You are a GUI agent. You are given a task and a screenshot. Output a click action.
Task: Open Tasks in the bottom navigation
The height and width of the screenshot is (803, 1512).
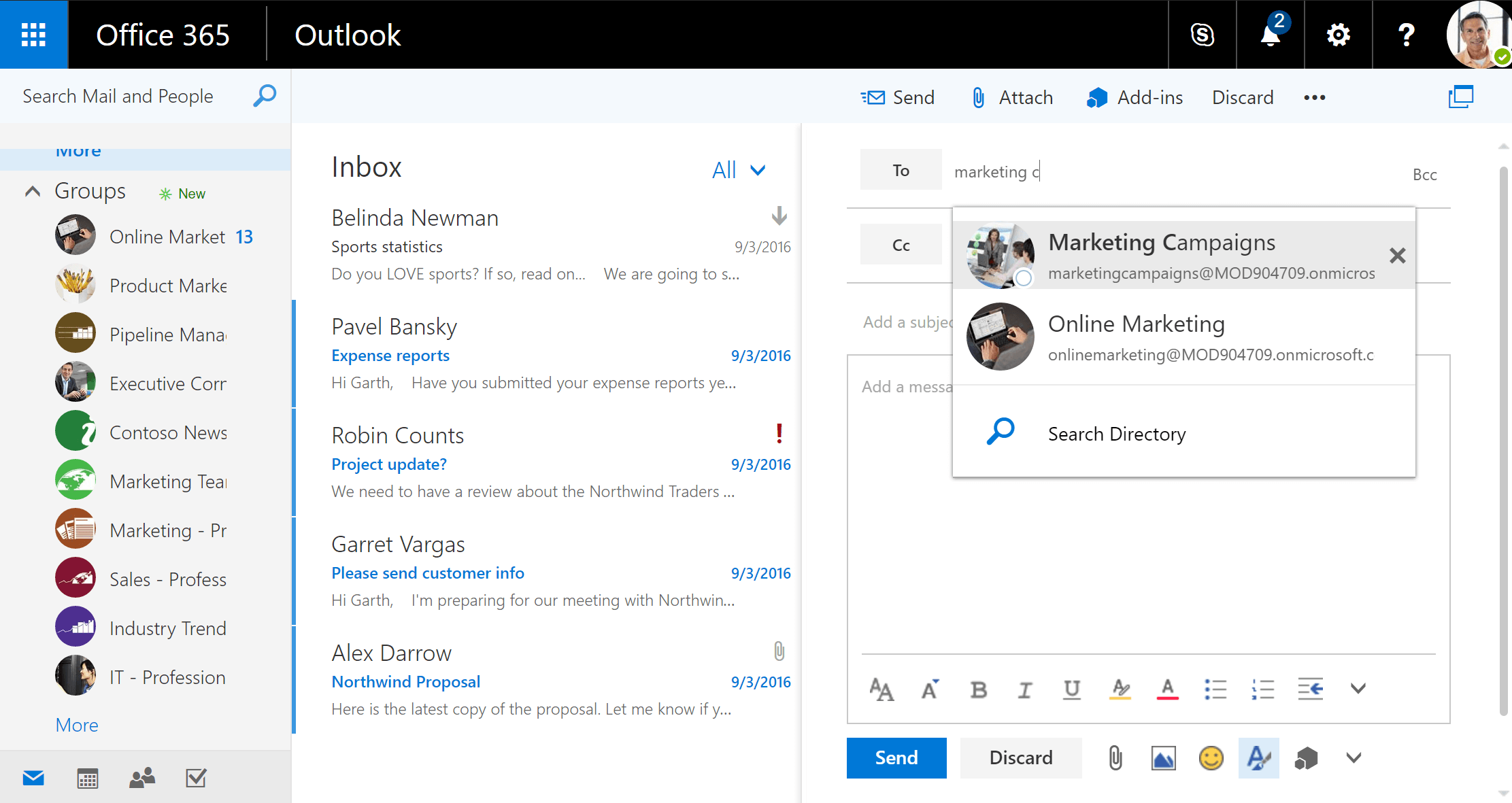click(196, 778)
